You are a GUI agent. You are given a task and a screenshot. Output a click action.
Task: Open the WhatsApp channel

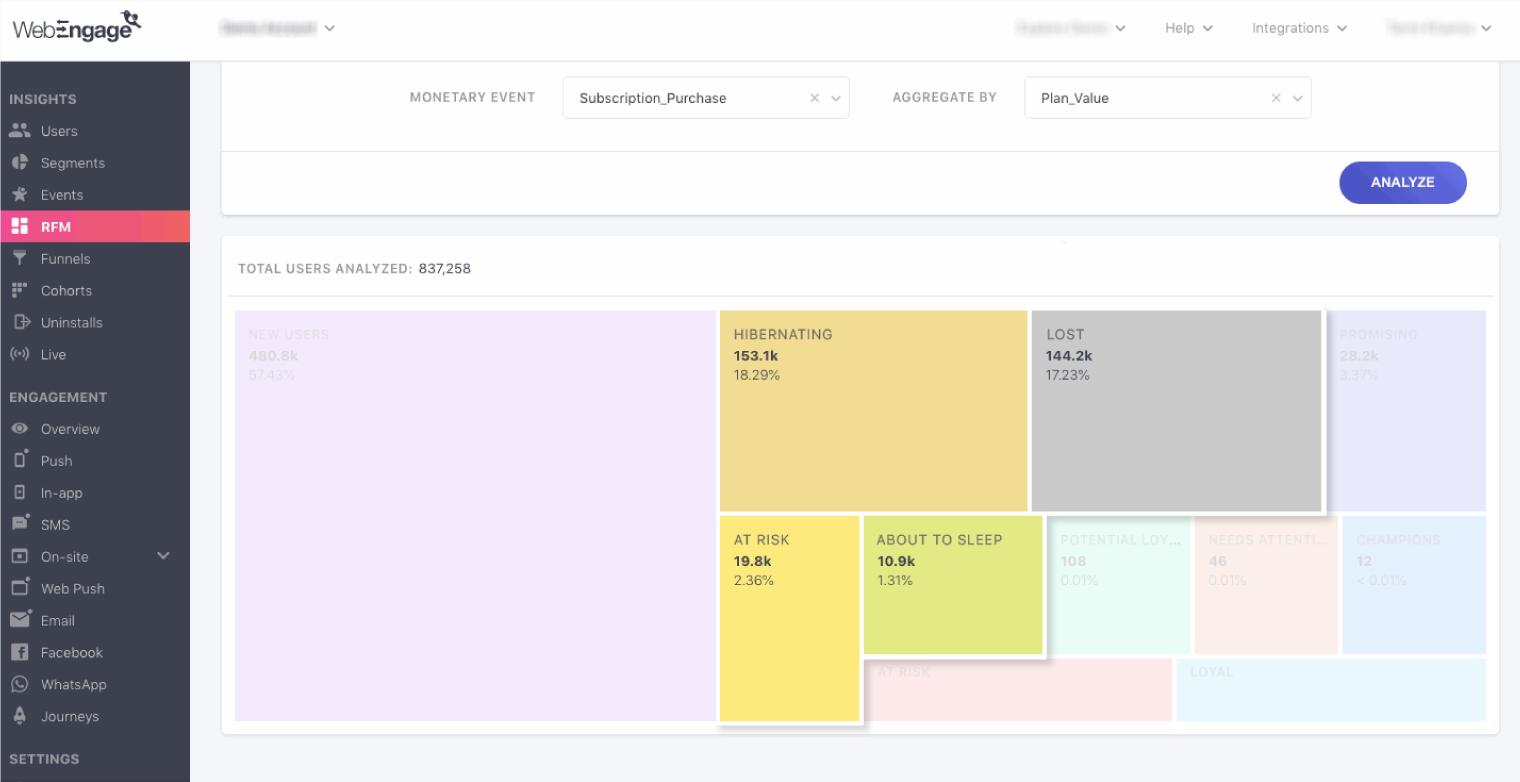point(22,684)
